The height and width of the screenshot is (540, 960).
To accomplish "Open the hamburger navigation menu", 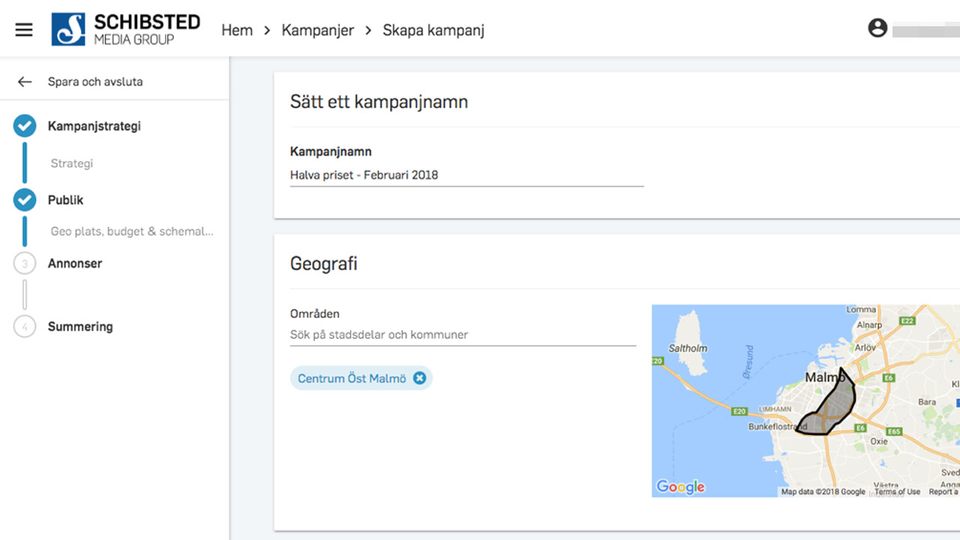I will click(x=24, y=29).
